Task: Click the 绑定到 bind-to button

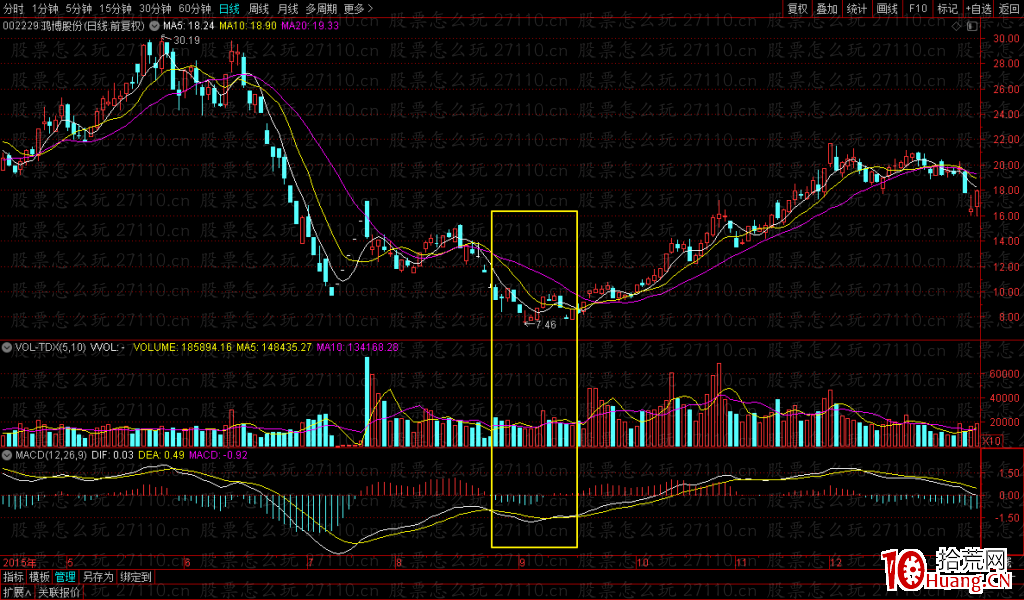Action: coord(136,577)
